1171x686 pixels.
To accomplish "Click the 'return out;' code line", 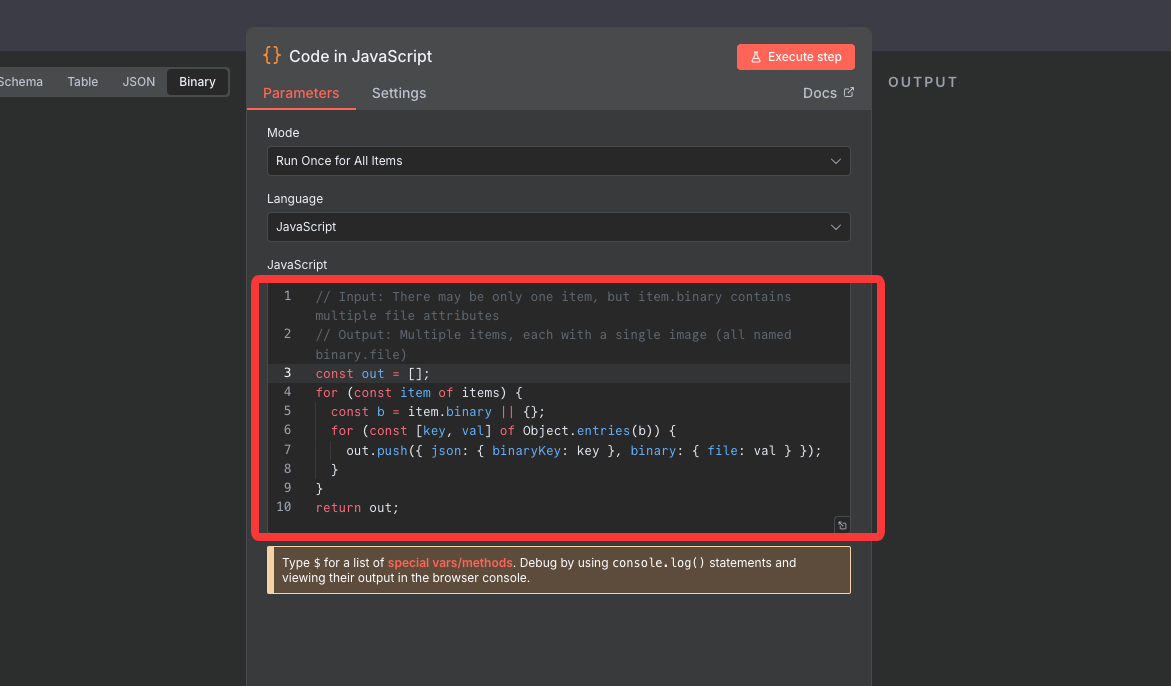I will (x=357, y=508).
